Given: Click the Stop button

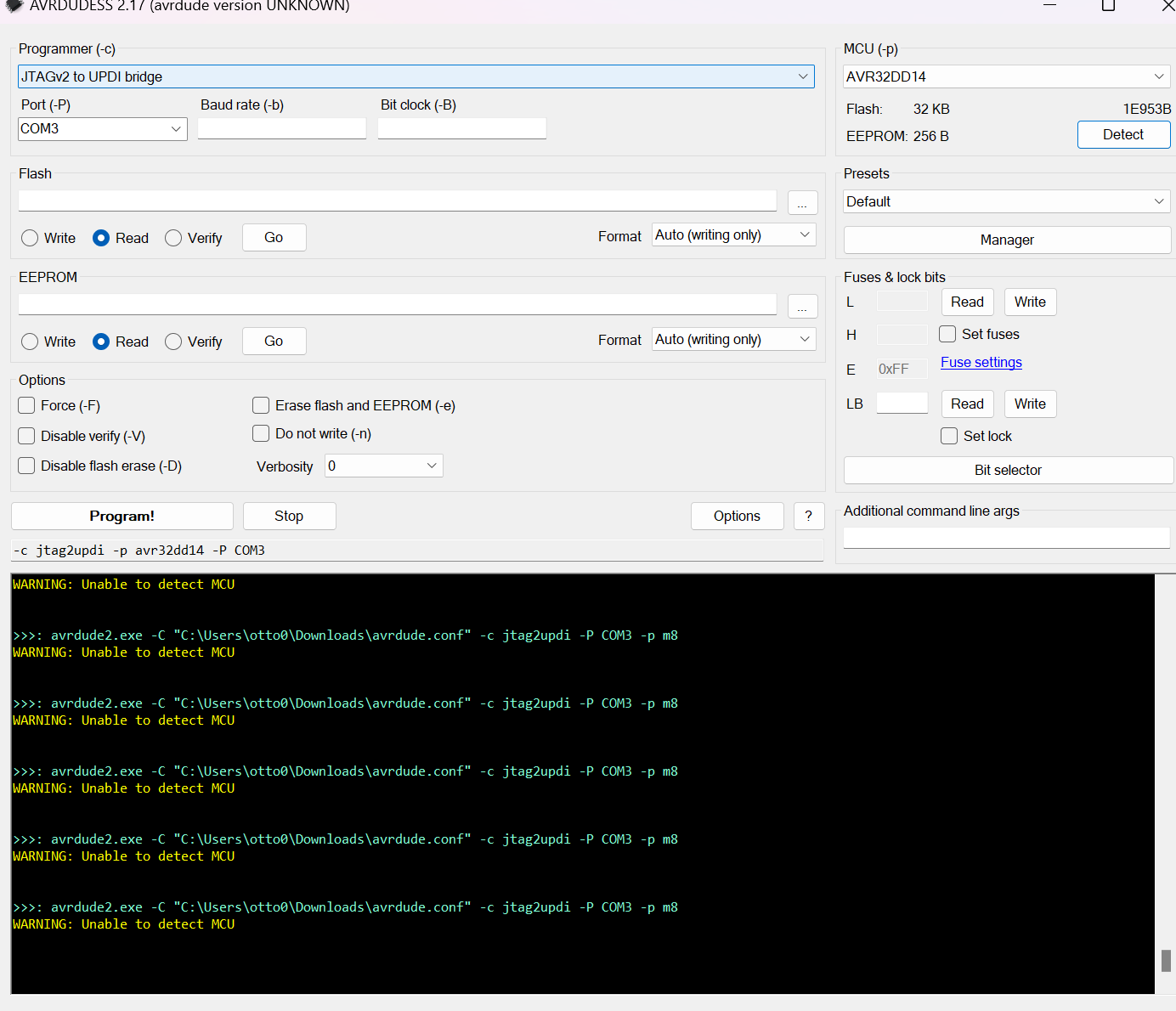Looking at the screenshot, I should 289,516.
